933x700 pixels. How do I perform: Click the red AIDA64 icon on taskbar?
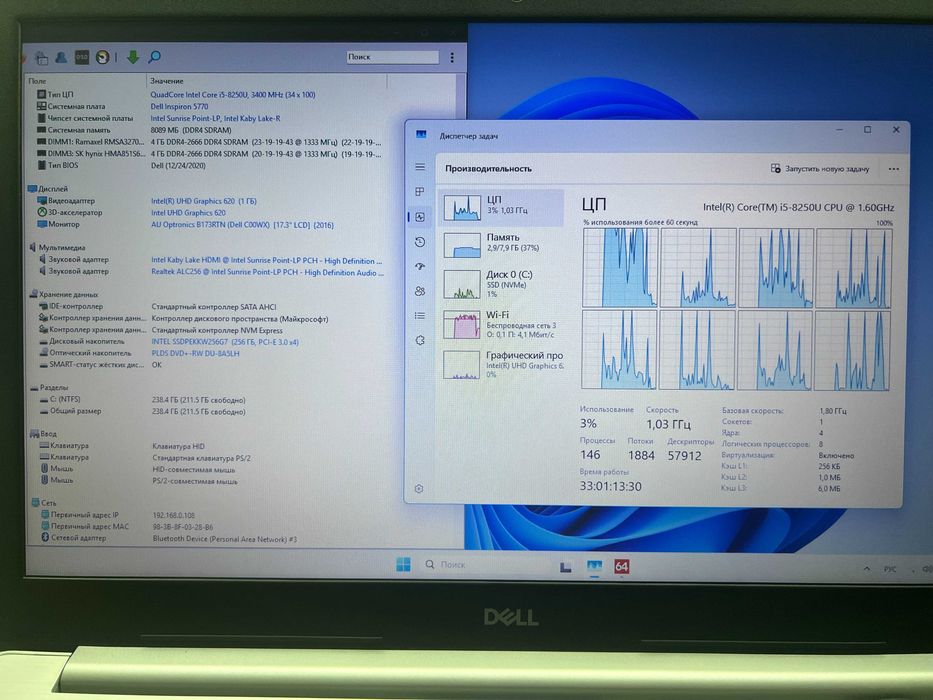(622, 566)
